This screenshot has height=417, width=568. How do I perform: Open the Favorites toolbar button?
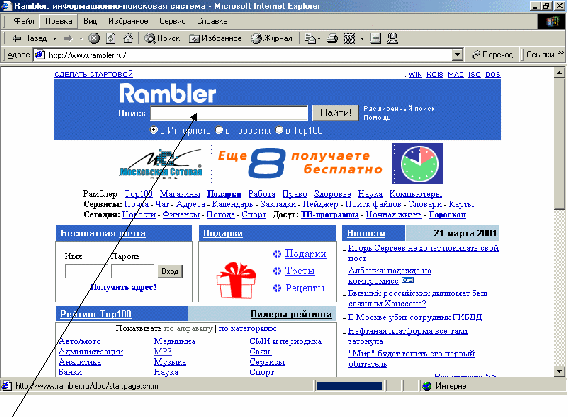215,38
